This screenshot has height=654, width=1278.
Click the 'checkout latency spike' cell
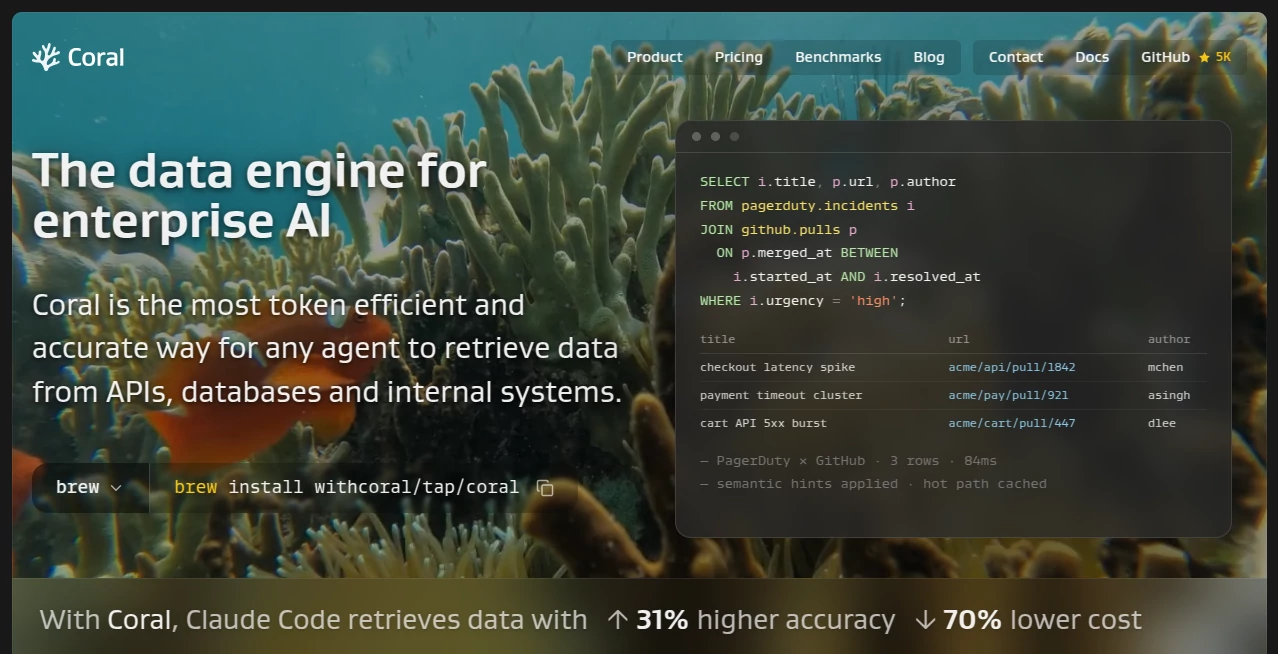tap(777, 367)
